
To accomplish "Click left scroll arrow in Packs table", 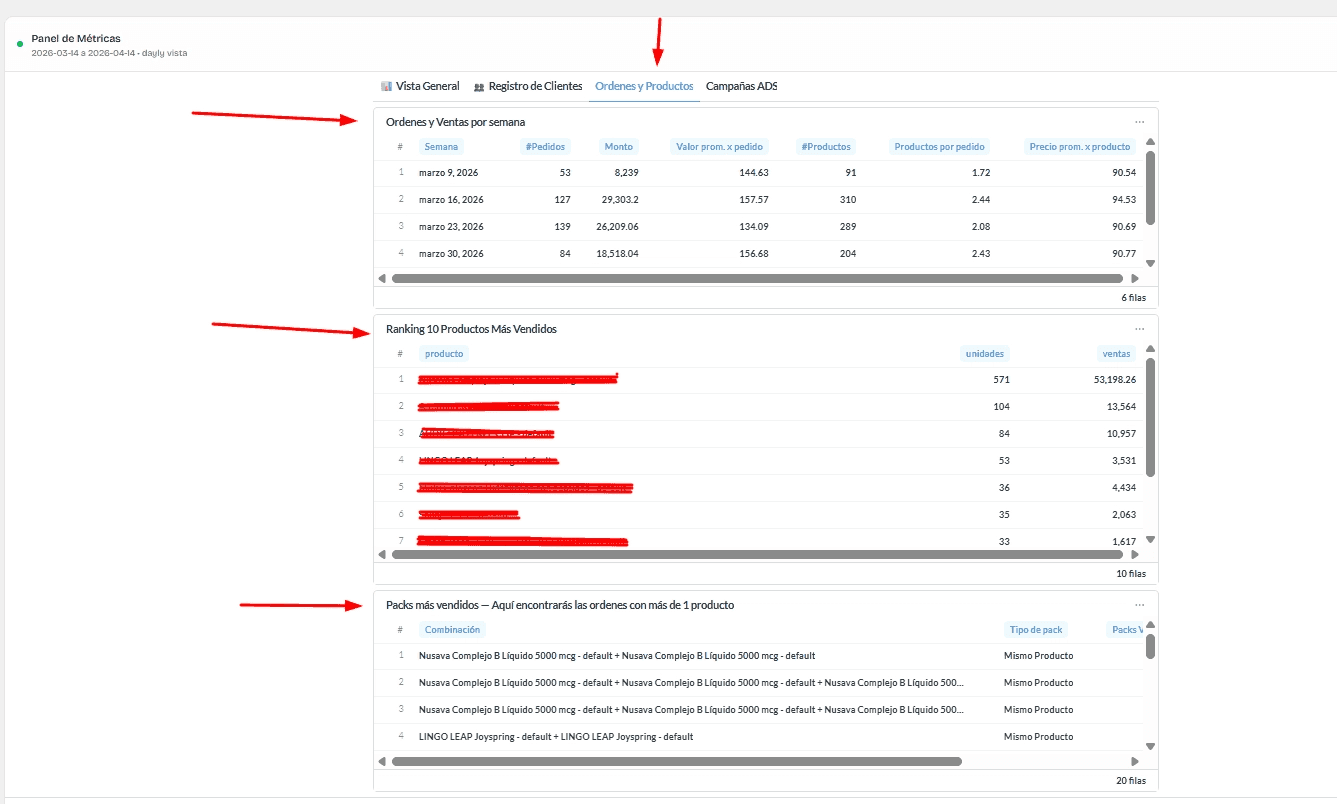I will point(382,761).
